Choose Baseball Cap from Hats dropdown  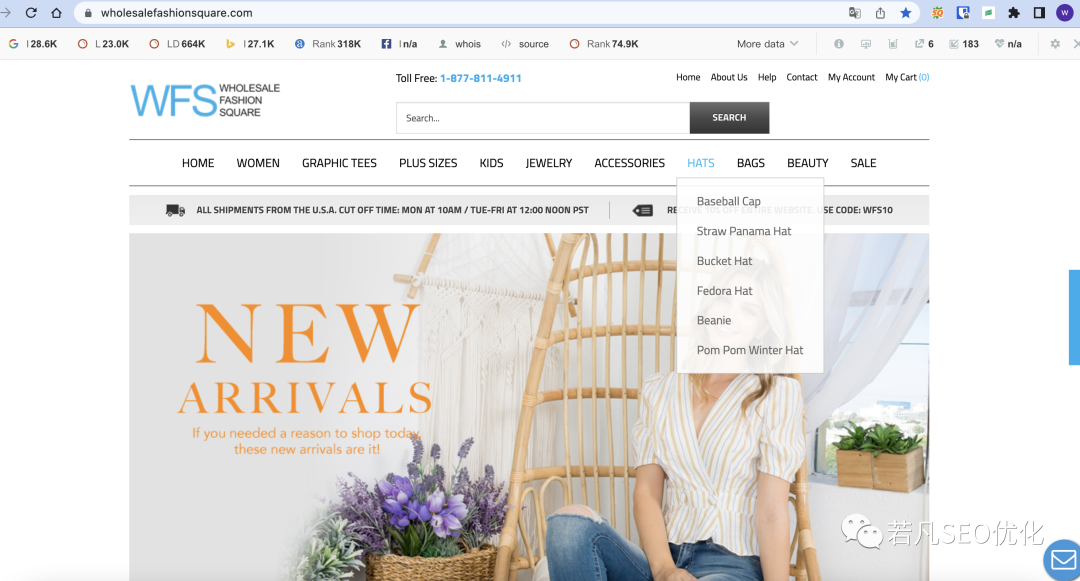click(x=728, y=201)
